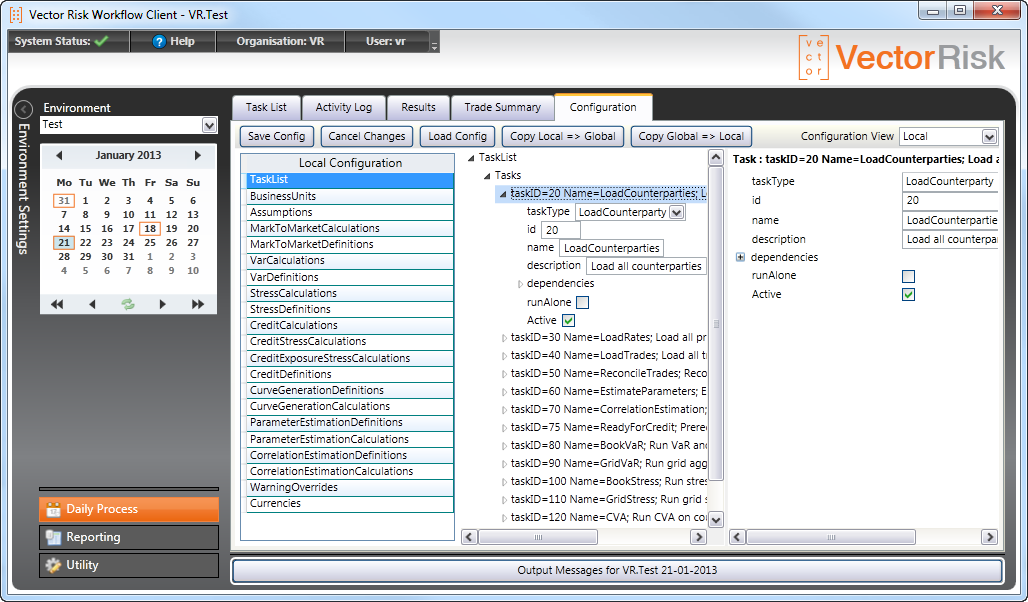Click tree horizontal scrollbar left arrow

[x=469, y=537]
